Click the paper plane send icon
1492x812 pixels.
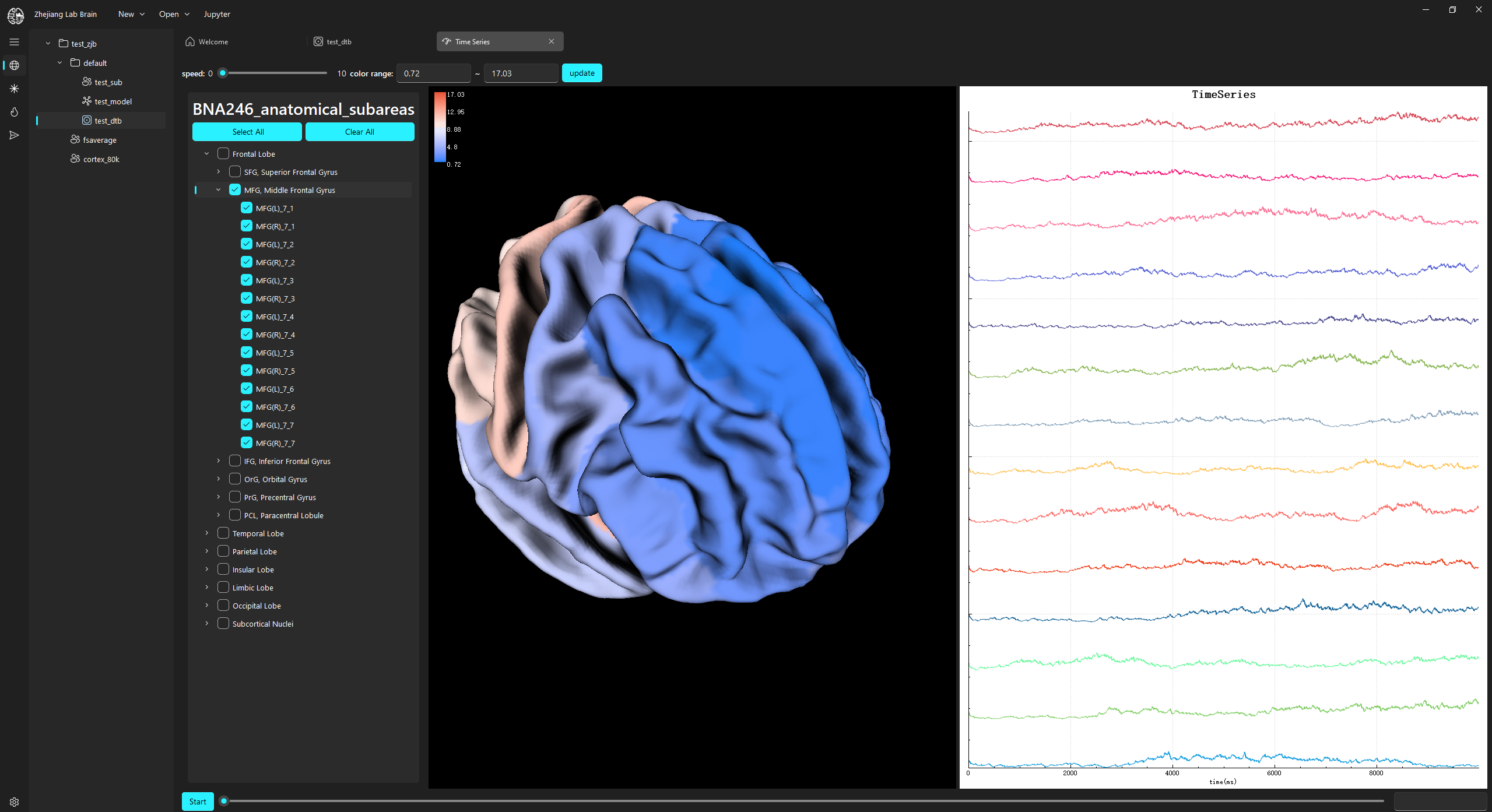[14, 135]
